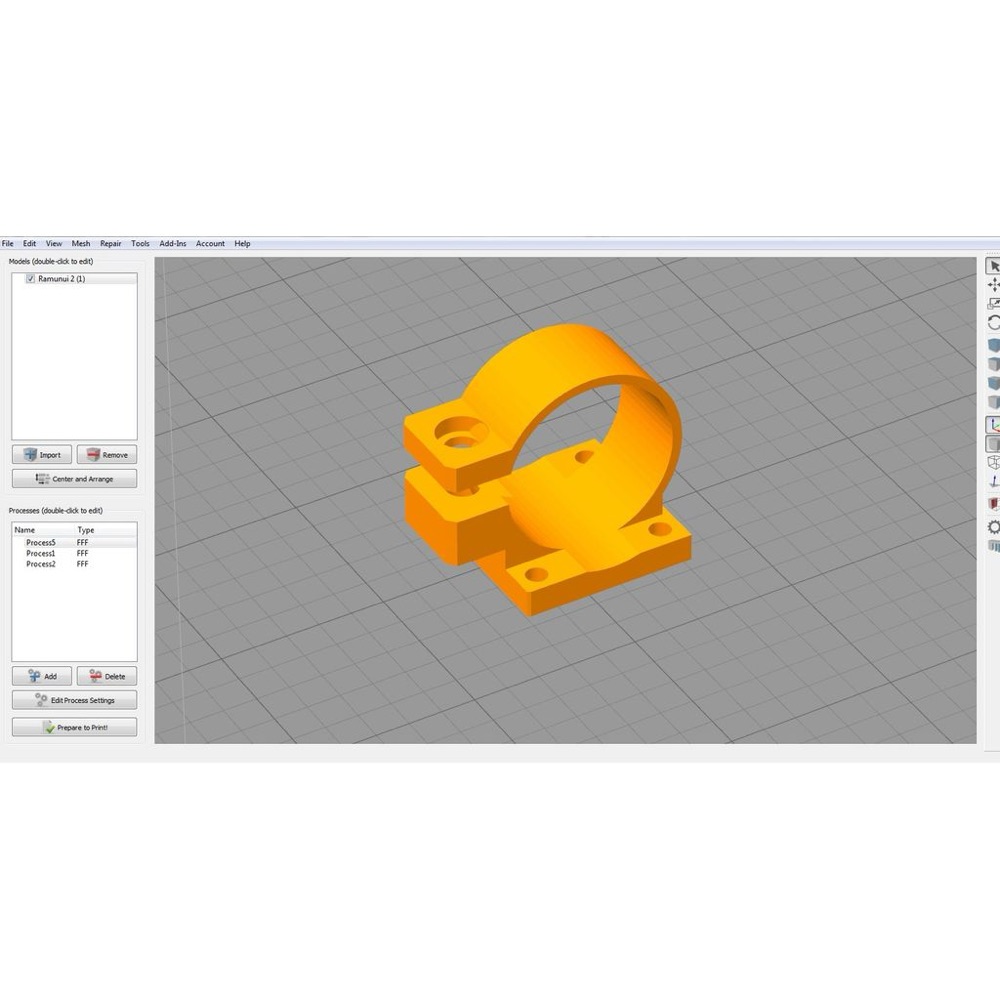Select the rotate models tool
This screenshot has height=1000, width=1000.
[994, 323]
